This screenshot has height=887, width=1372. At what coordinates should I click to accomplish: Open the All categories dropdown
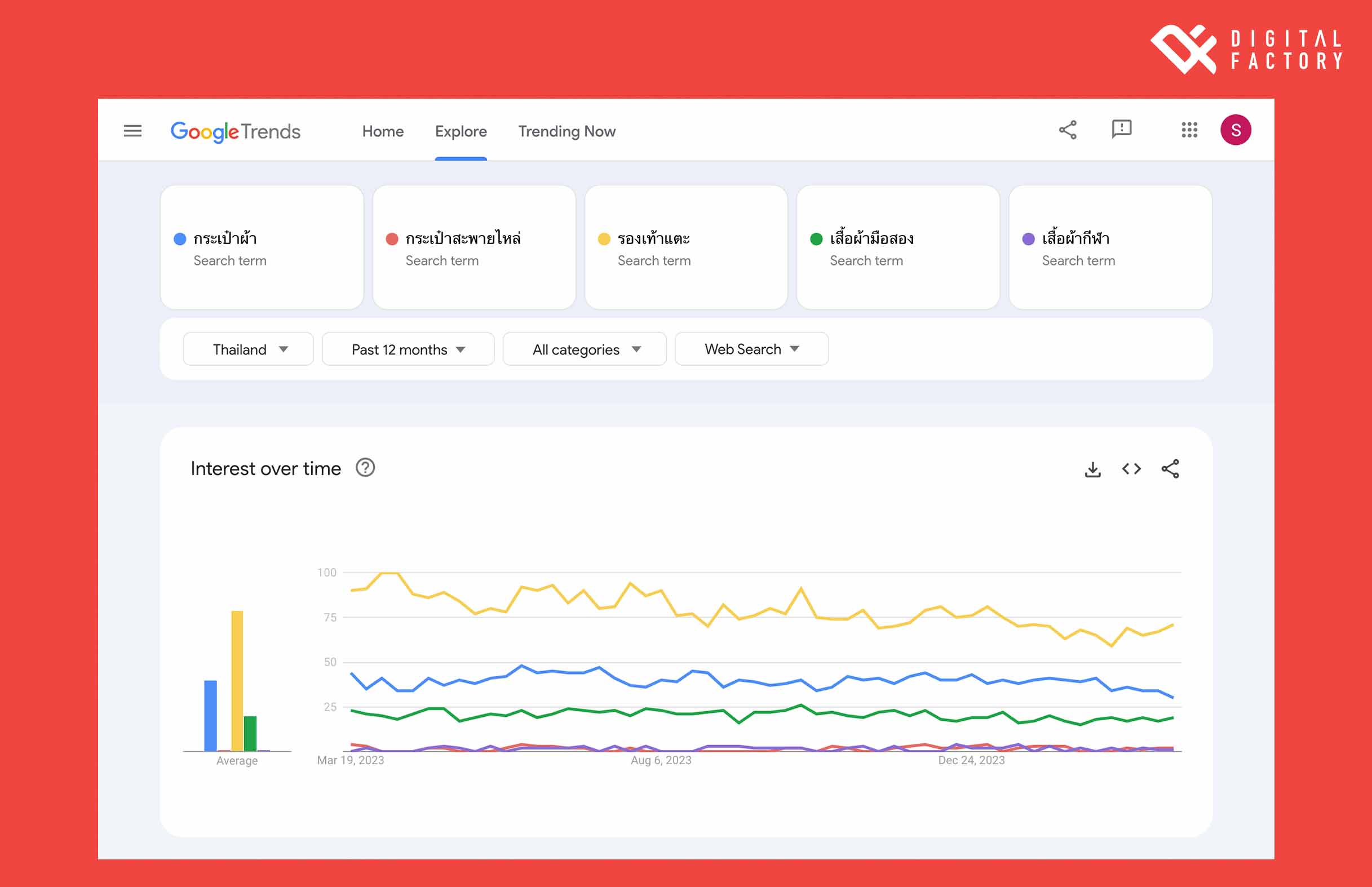583,348
